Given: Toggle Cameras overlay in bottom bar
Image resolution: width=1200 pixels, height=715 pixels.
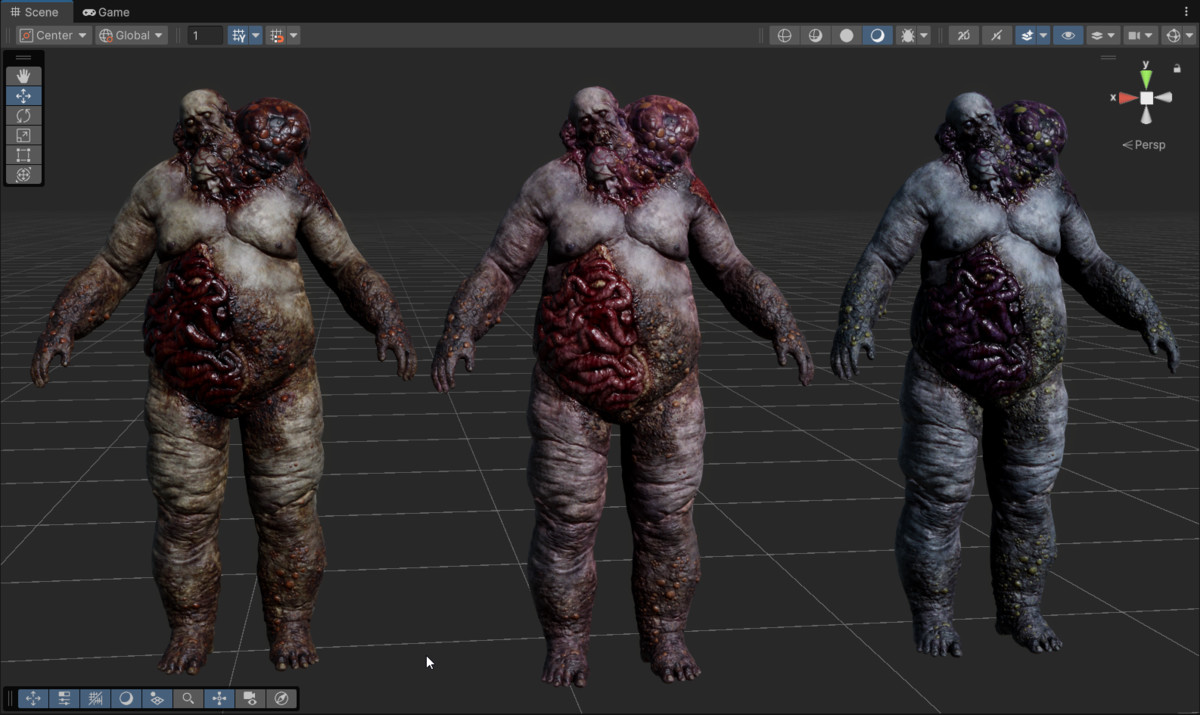Looking at the screenshot, I should 250,699.
